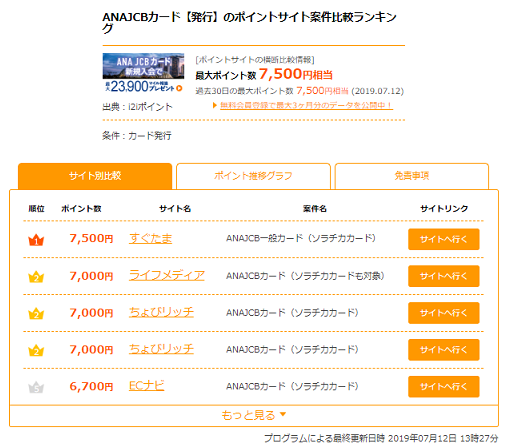
Task: Expand the list with もっと見る
Action: pos(254,415)
